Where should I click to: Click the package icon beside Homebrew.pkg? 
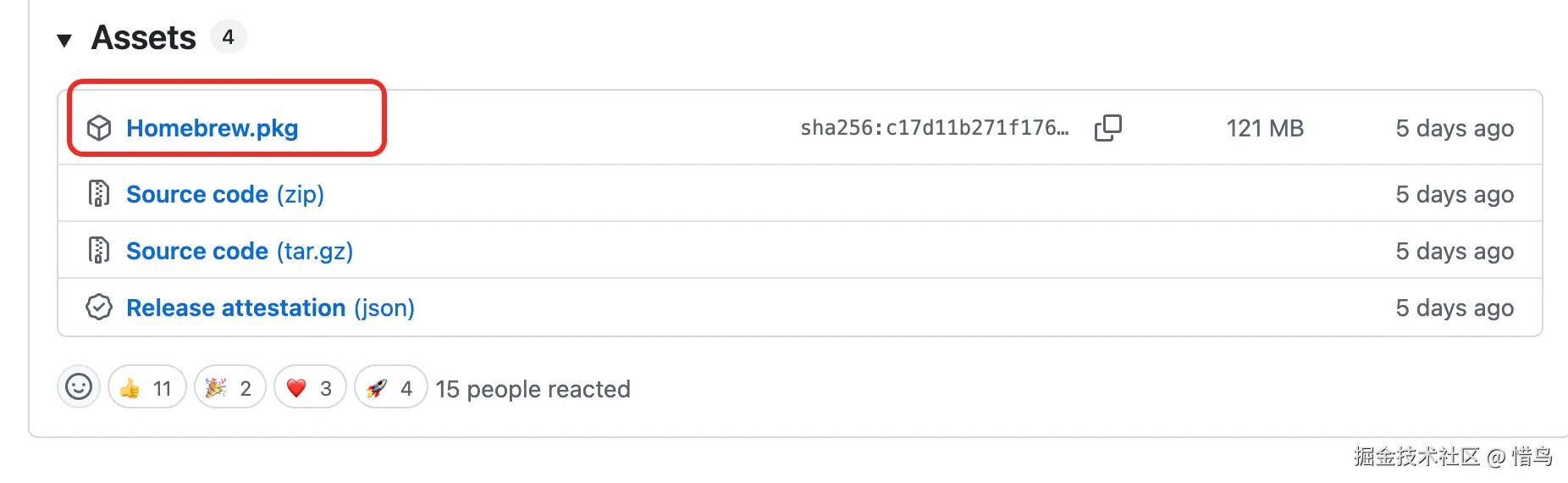tap(99, 128)
